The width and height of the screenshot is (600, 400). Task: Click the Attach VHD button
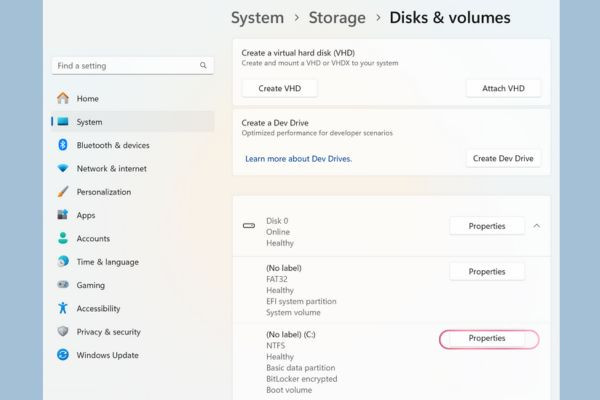503,88
